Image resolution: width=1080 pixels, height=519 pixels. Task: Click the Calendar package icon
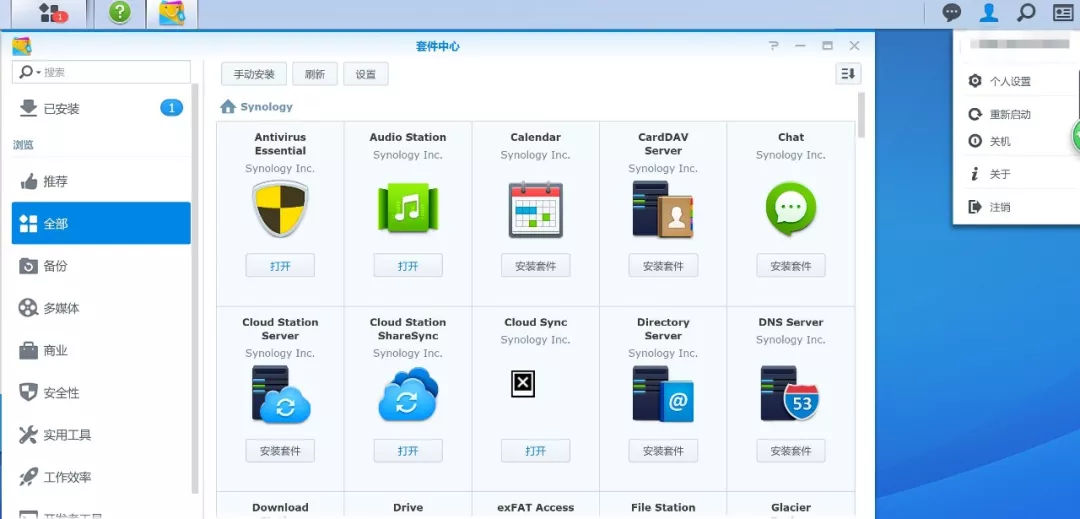535,209
